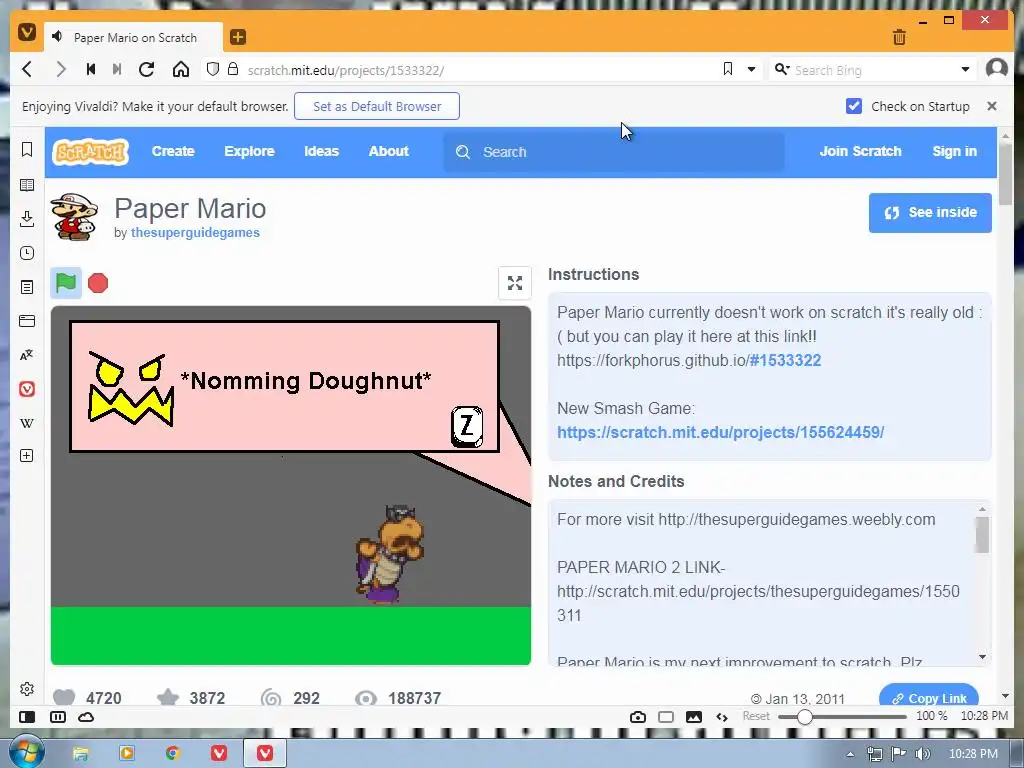Open the shield content blocker icon
Image resolution: width=1024 pixels, height=768 pixels.
(212, 69)
